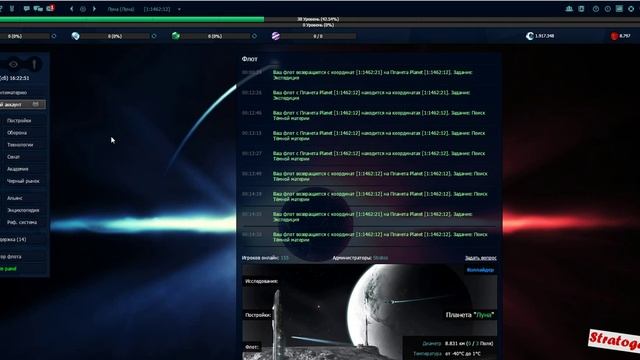The height and width of the screenshot is (360, 640).
Task: Click the crystal resource icon
Action: pyautogui.click(x=76, y=36)
